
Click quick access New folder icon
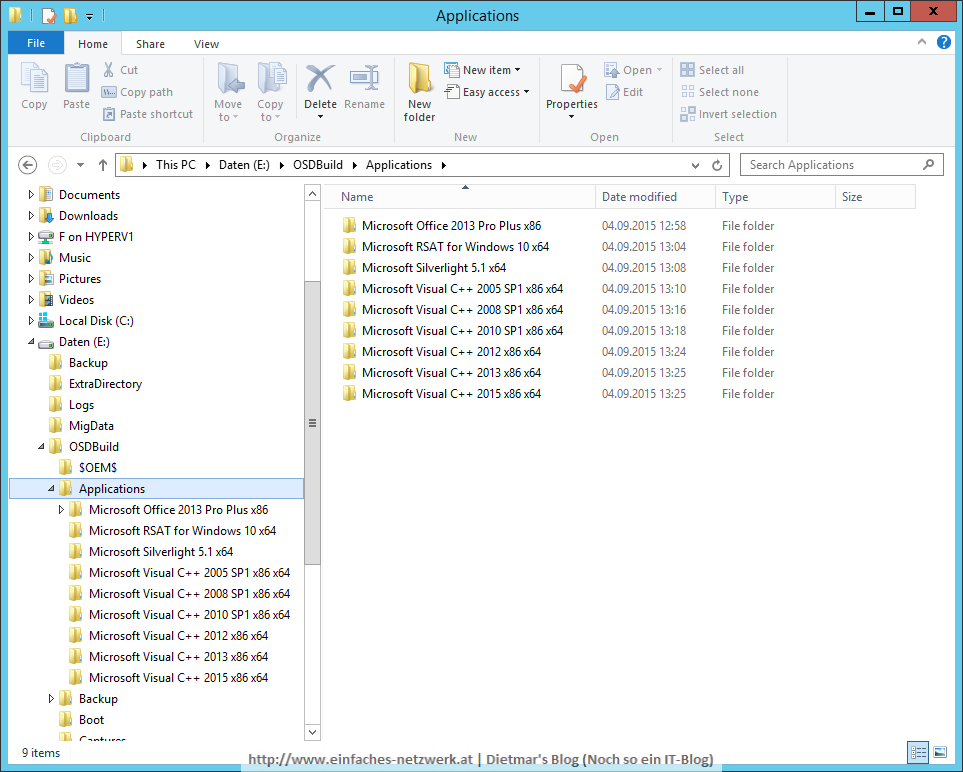pyautogui.click(x=71, y=15)
